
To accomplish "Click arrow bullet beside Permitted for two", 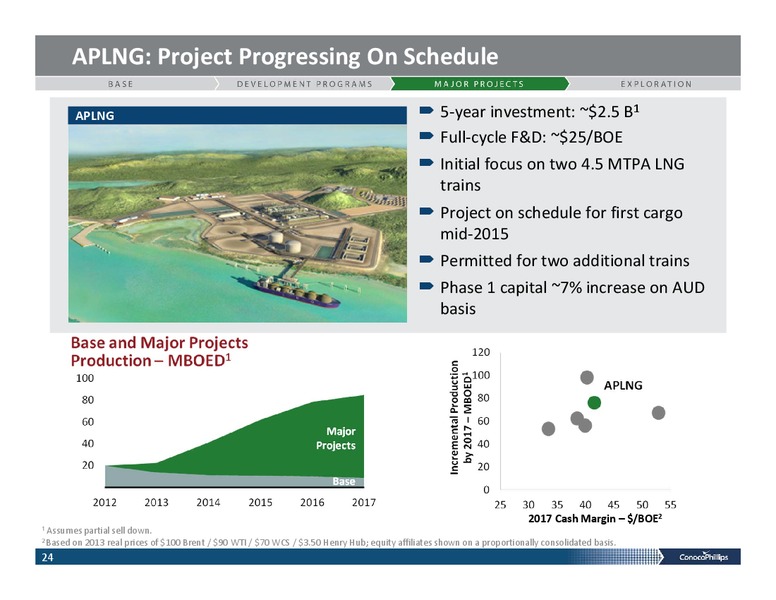I will (x=426, y=259).
